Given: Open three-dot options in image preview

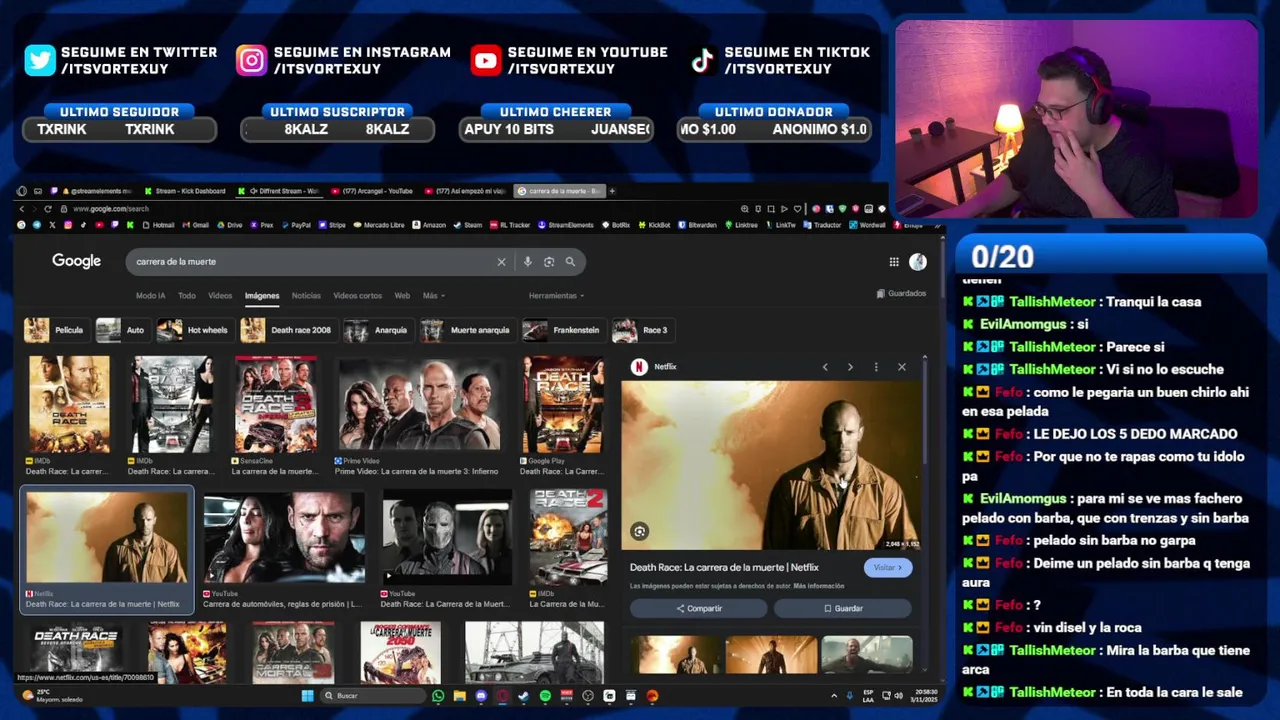Looking at the screenshot, I should coord(876,367).
